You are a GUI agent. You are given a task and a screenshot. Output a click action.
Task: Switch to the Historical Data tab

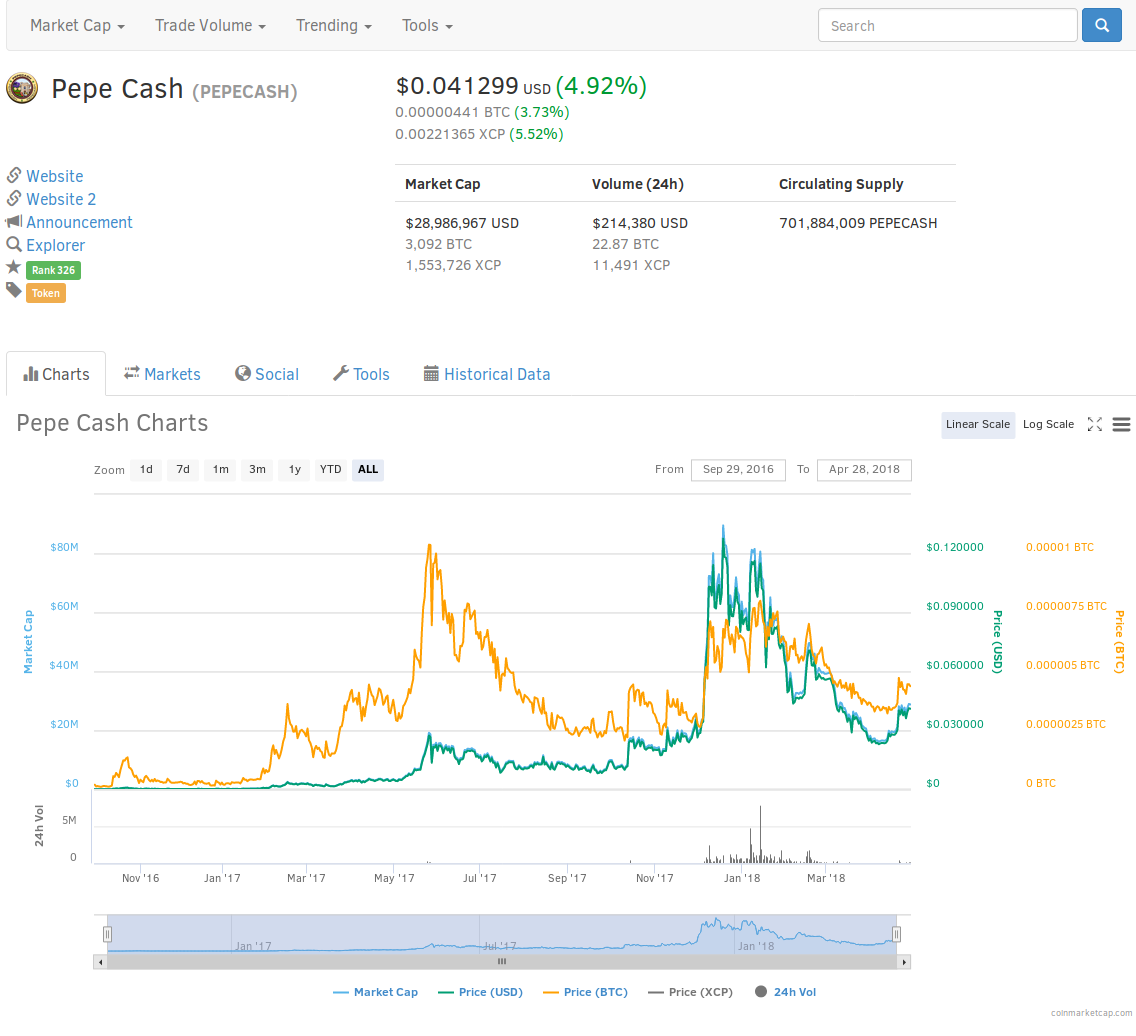pyautogui.click(x=487, y=374)
